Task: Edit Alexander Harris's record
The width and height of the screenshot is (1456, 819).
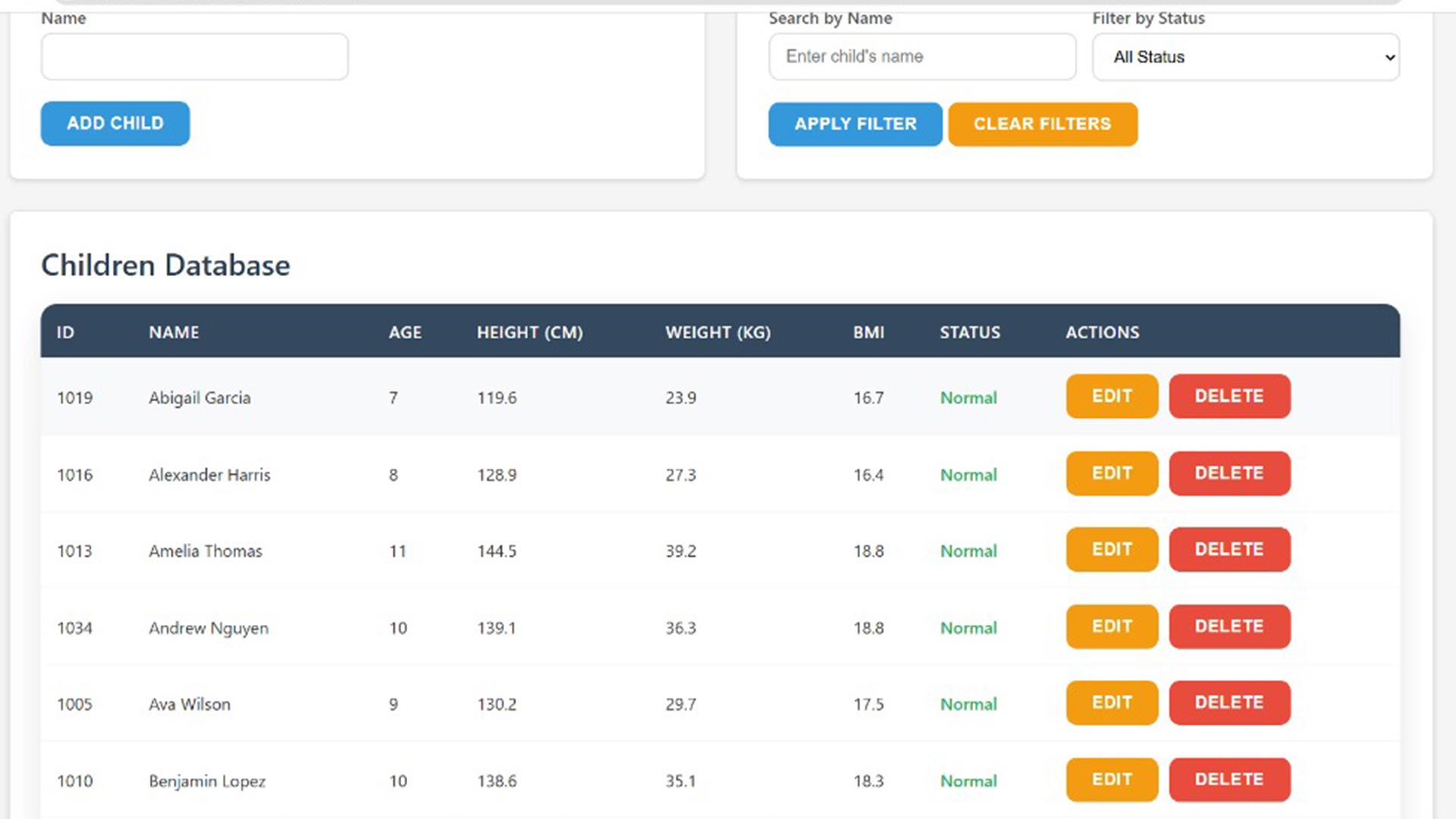Action: [1112, 473]
